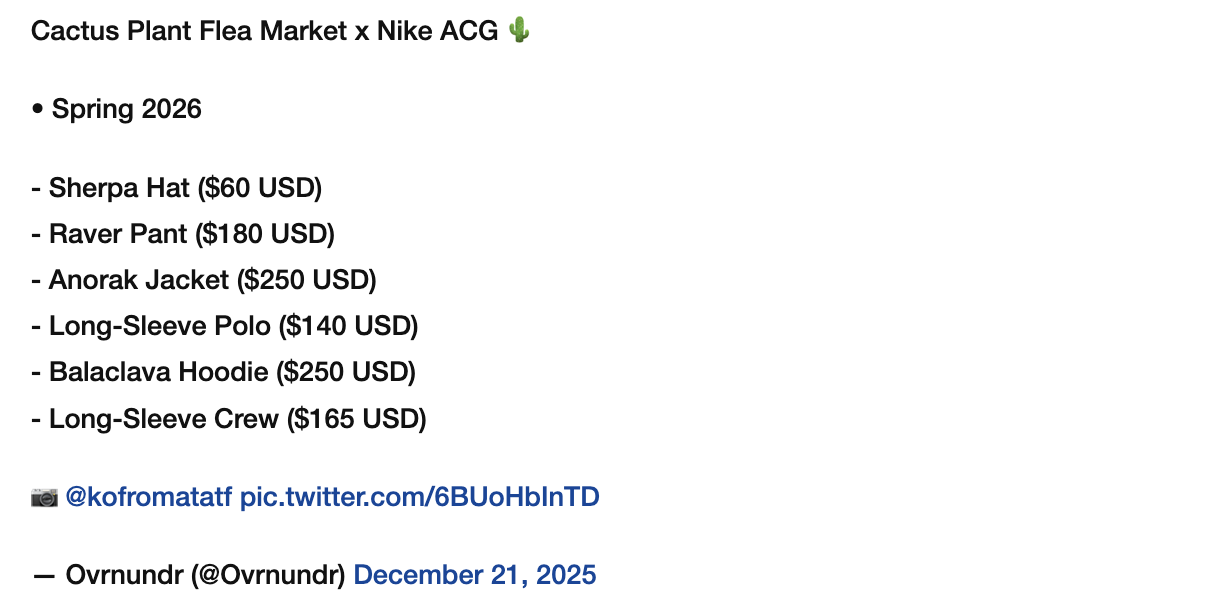Click the Raver Pant item text
The width and height of the screenshot is (1210, 608).
point(117,234)
